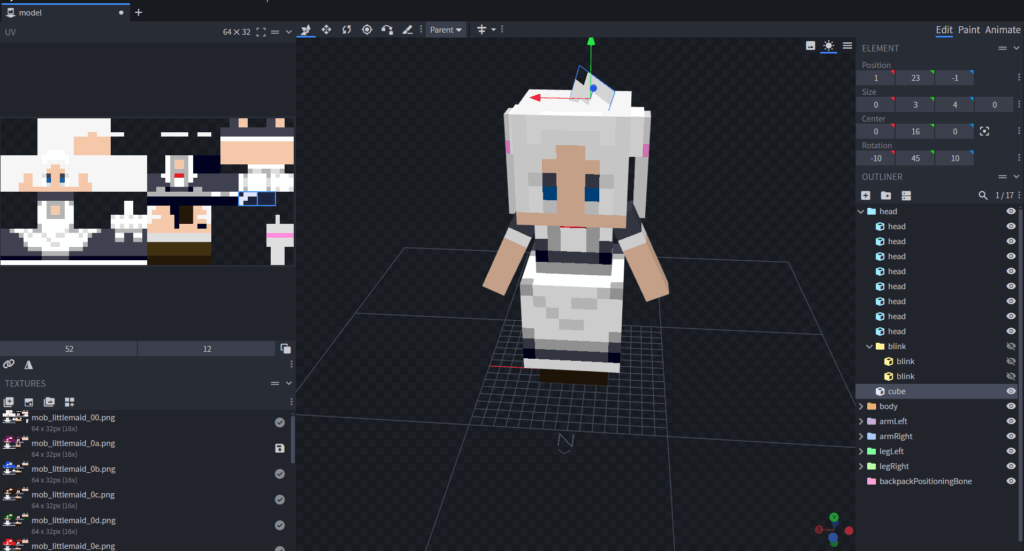This screenshot has height=551, width=1024.
Task: Toggle visibility of the blink group
Action: click(1010, 346)
